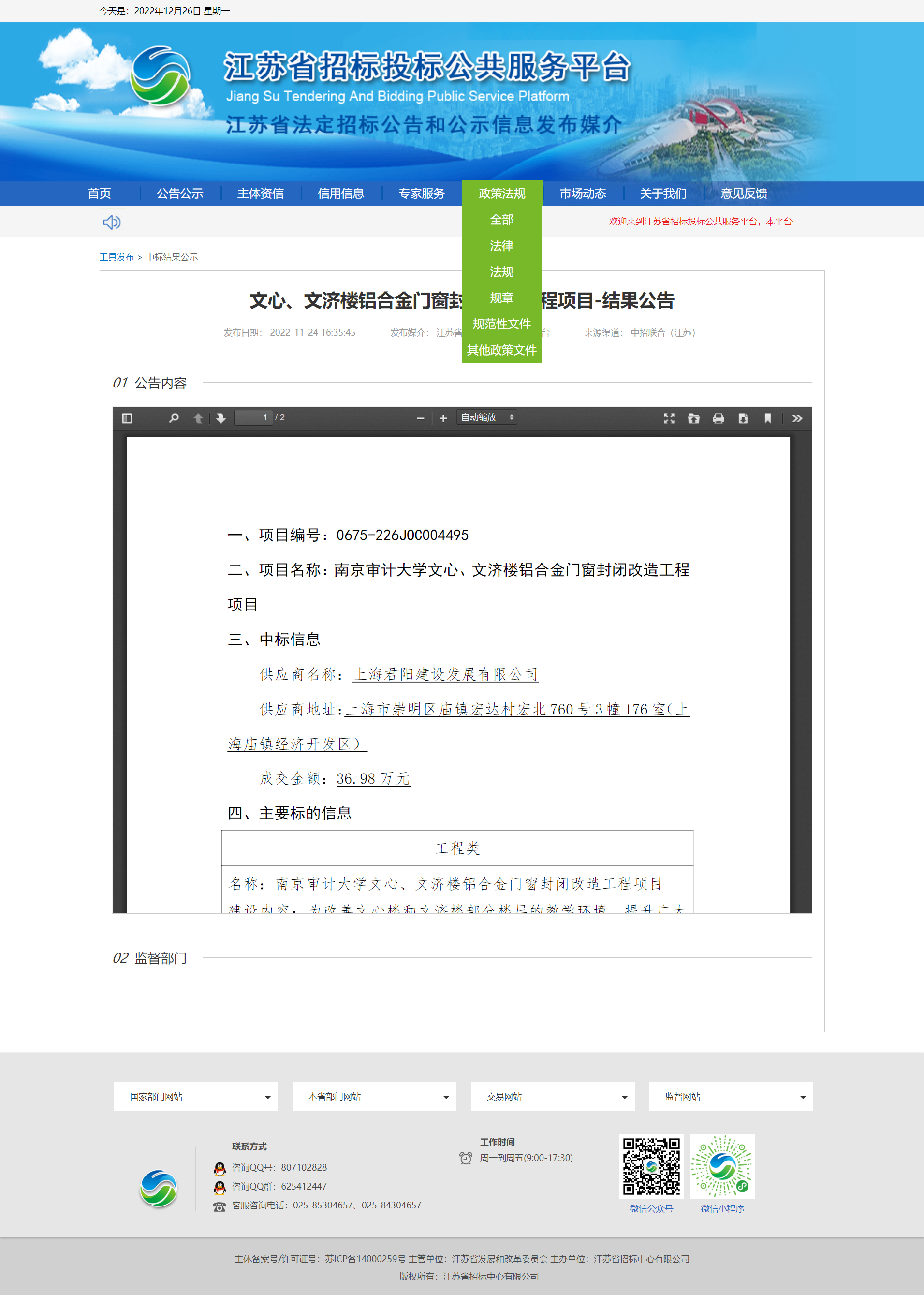Expand the 交易网站 dropdown

[553, 1096]
